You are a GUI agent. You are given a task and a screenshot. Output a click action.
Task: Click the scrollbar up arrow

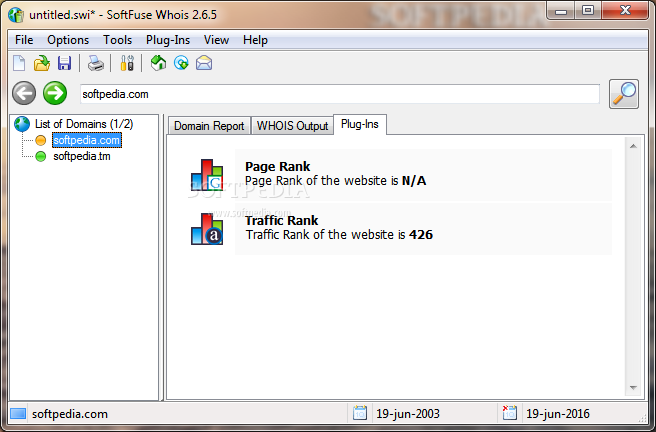633,146
